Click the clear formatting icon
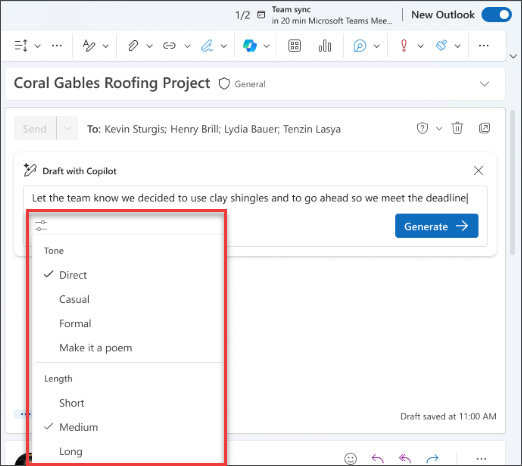Viewport: 522px width, 466px height. click(x=441, y=45)
